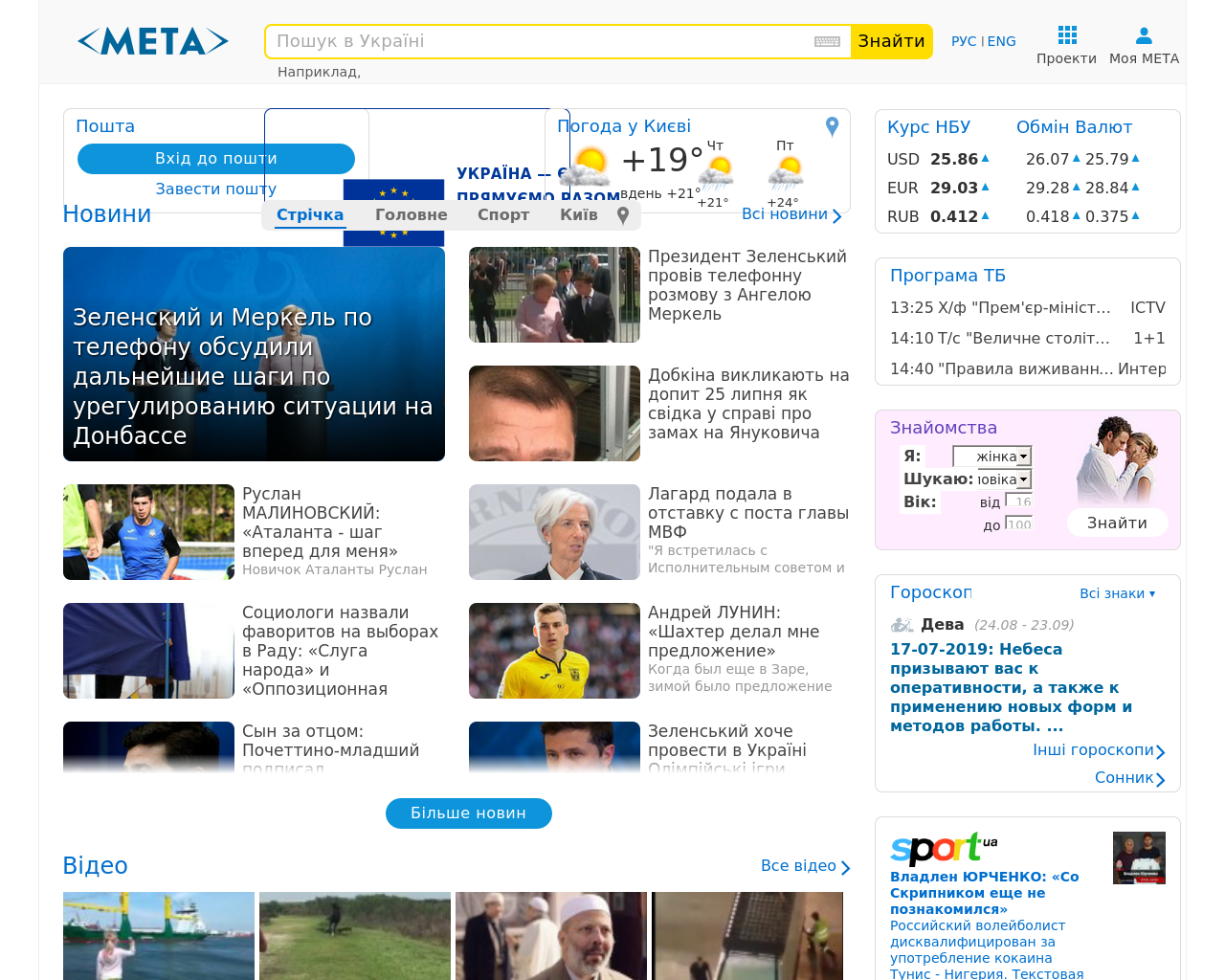Open the "Всі знаки" horoscope dropdown
1225x980 pixels.
pos(1118,593)
